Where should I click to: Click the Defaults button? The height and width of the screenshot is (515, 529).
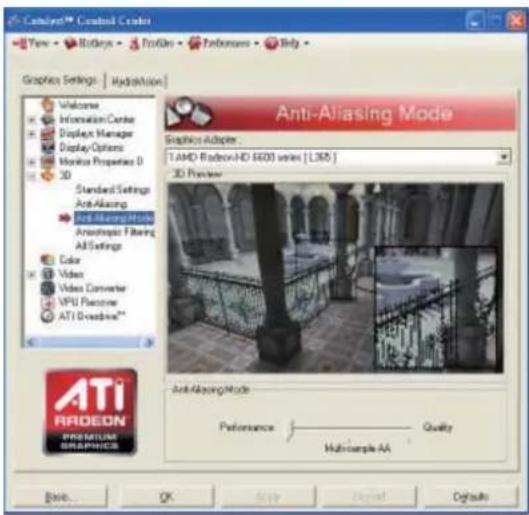click(470, 496)
